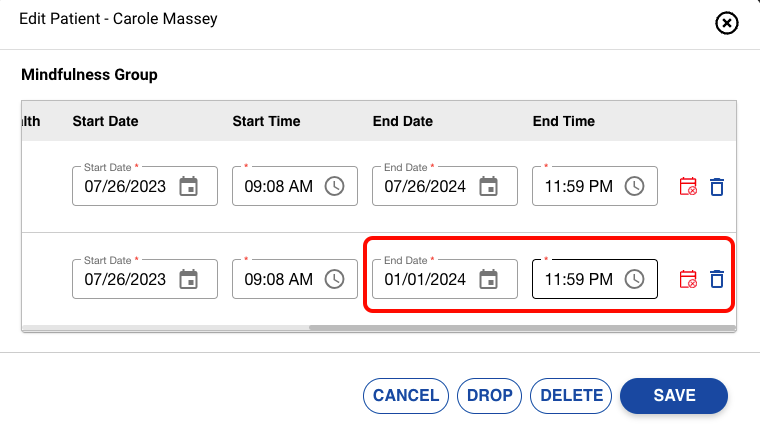Open calendar picker for first row Start Date
The image size is (760, 428).
pos(188,186)
